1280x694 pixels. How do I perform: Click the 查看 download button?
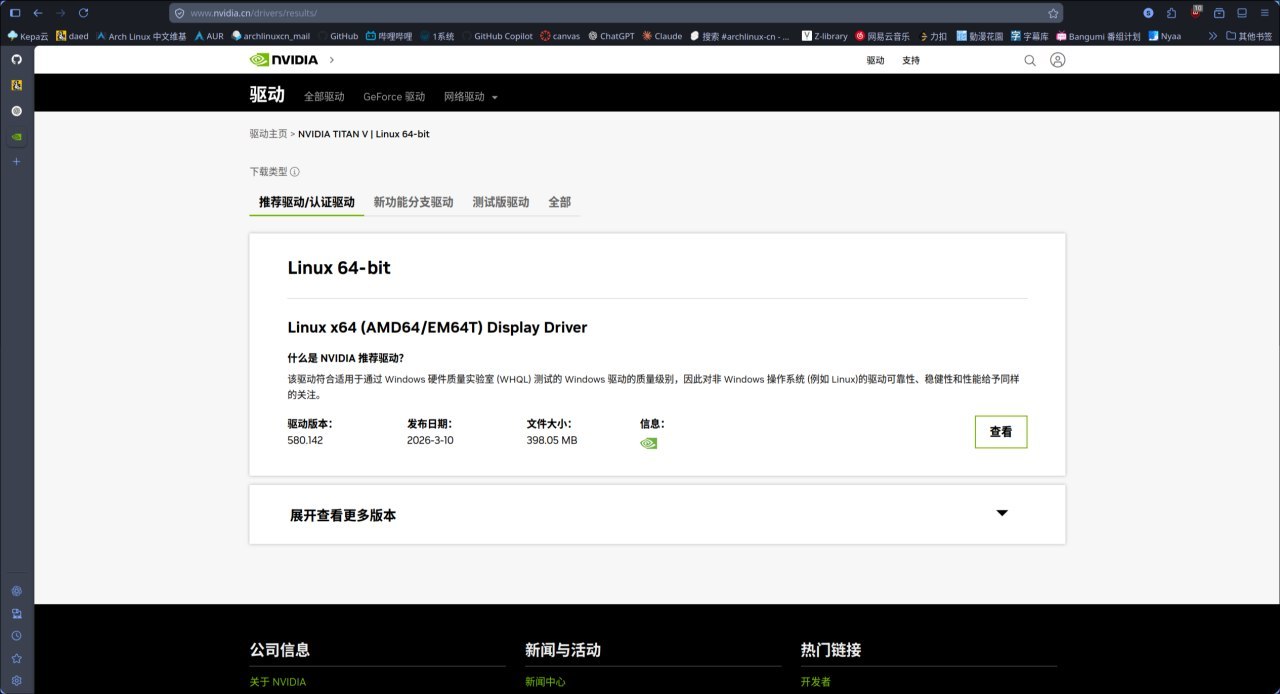click(x=1001, y=432)
